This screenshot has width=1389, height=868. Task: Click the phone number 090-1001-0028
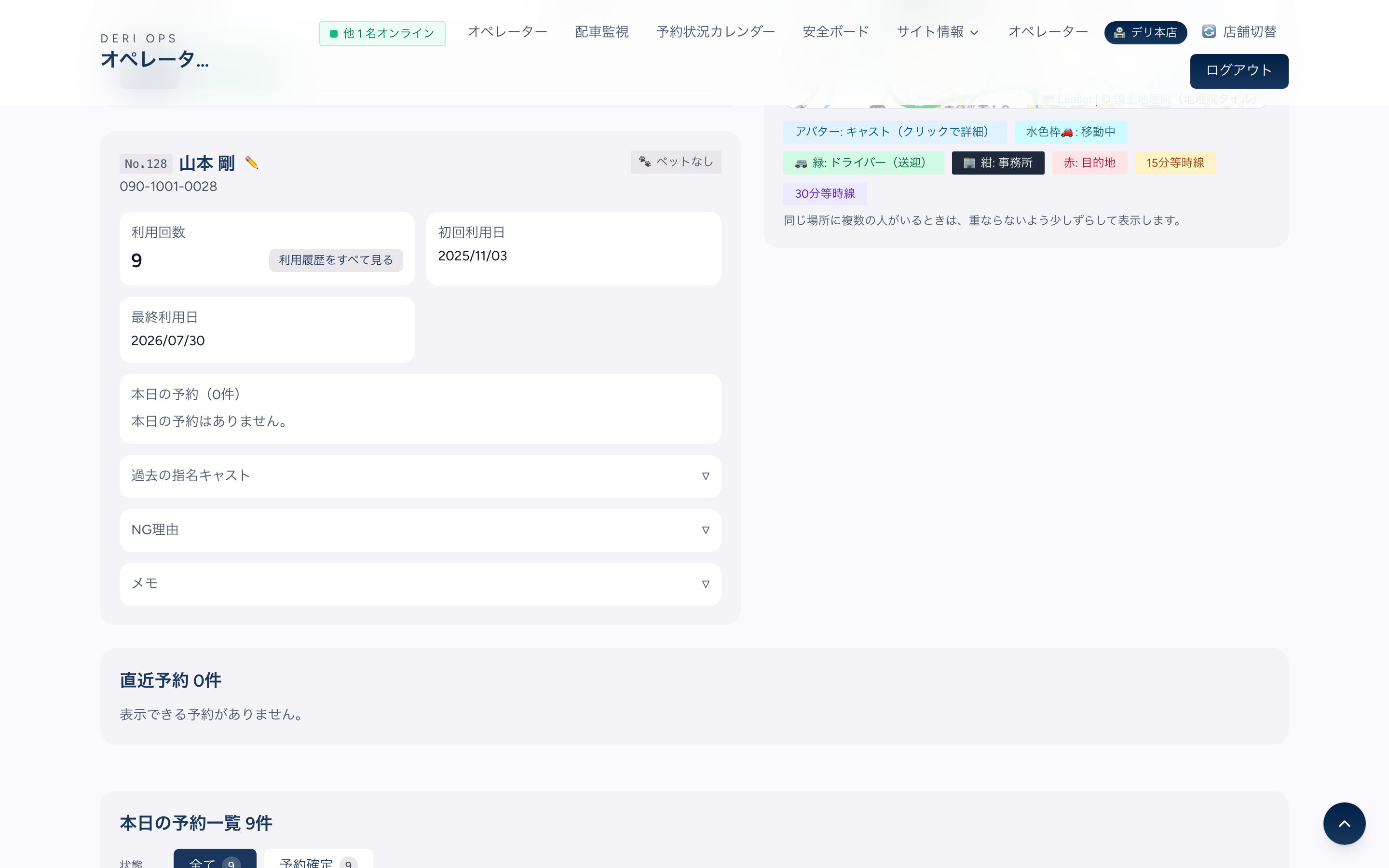point(168,187)
